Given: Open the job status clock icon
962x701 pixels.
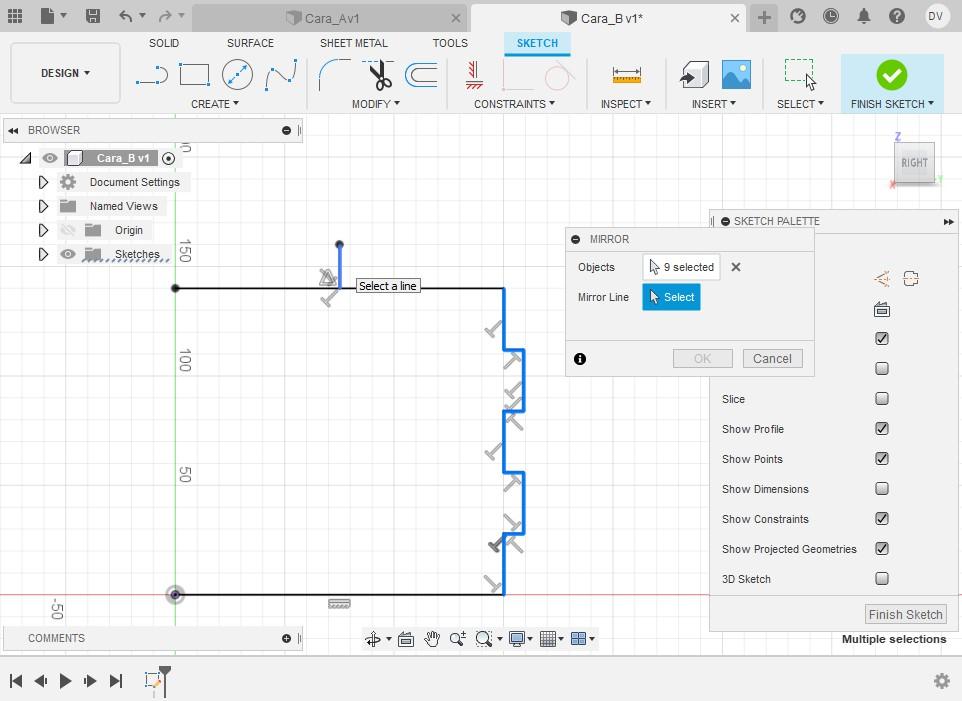Looking at the screenshot, I should pos(831,16).
